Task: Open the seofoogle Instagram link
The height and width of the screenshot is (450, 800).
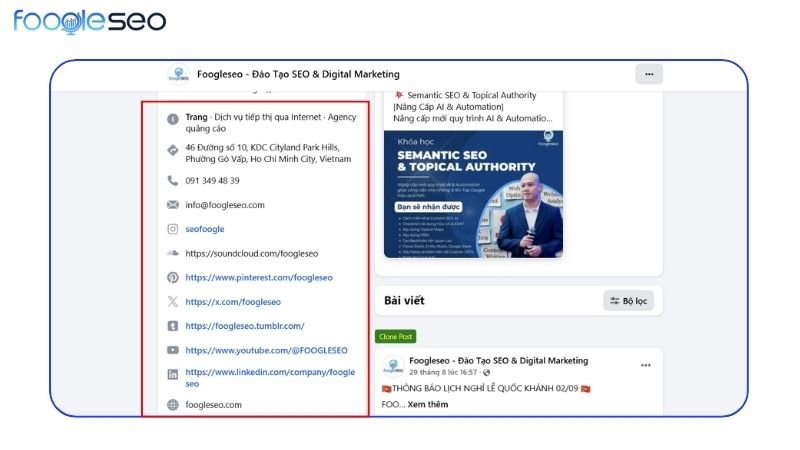Action: tap(205, 229)
